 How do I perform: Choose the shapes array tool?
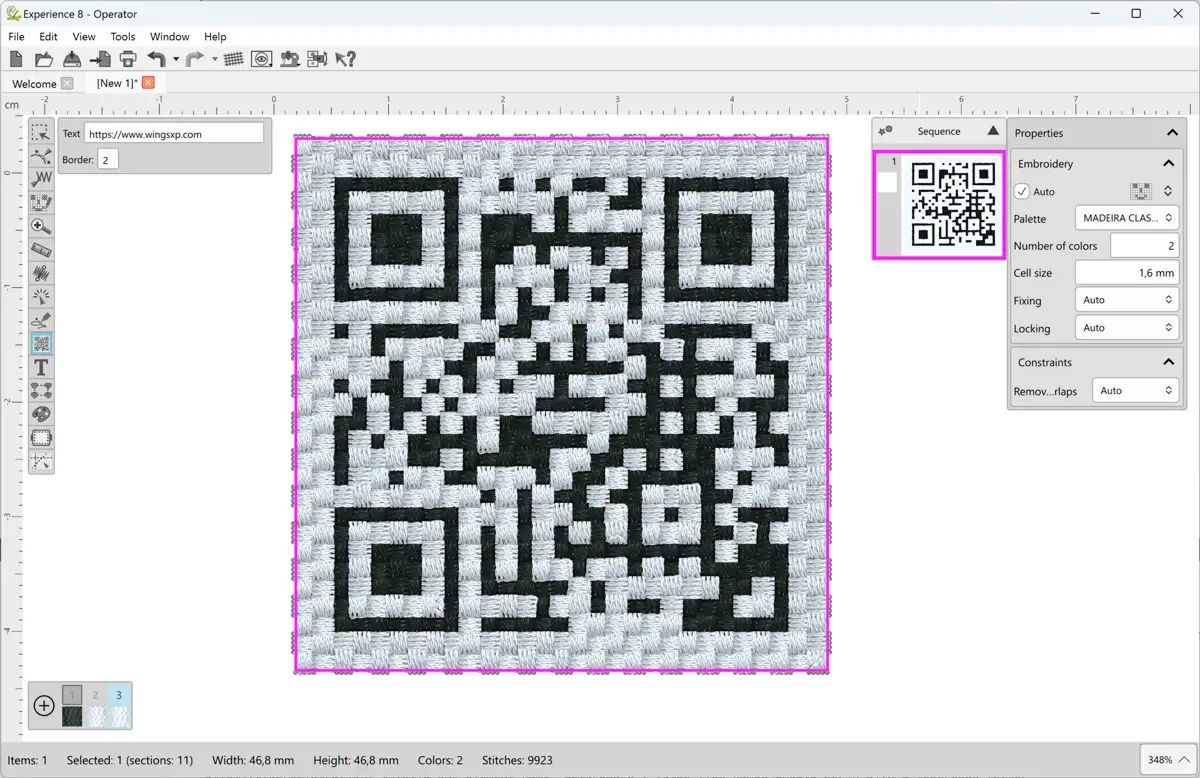tap(41, 390)
